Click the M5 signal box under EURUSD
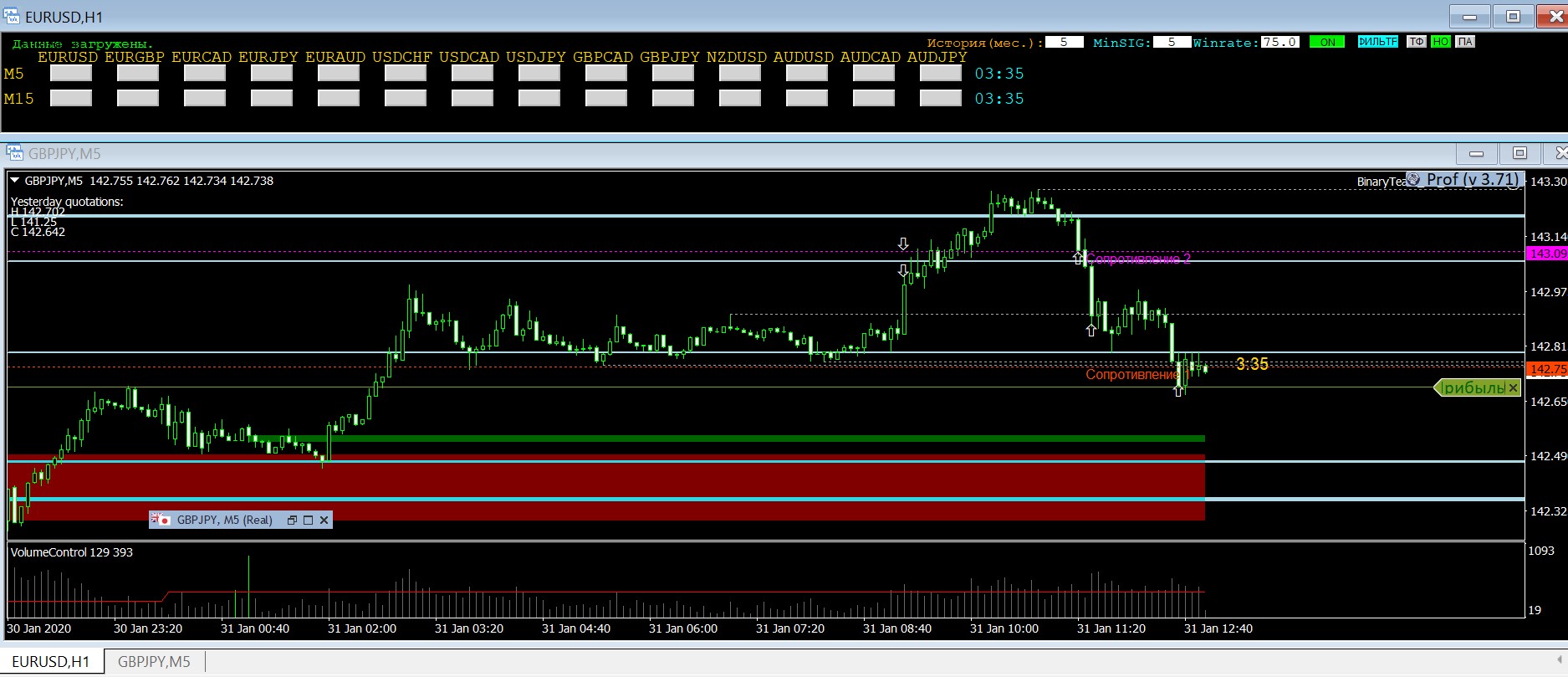This screenshot has width=1568, height=677. point(71,74)
